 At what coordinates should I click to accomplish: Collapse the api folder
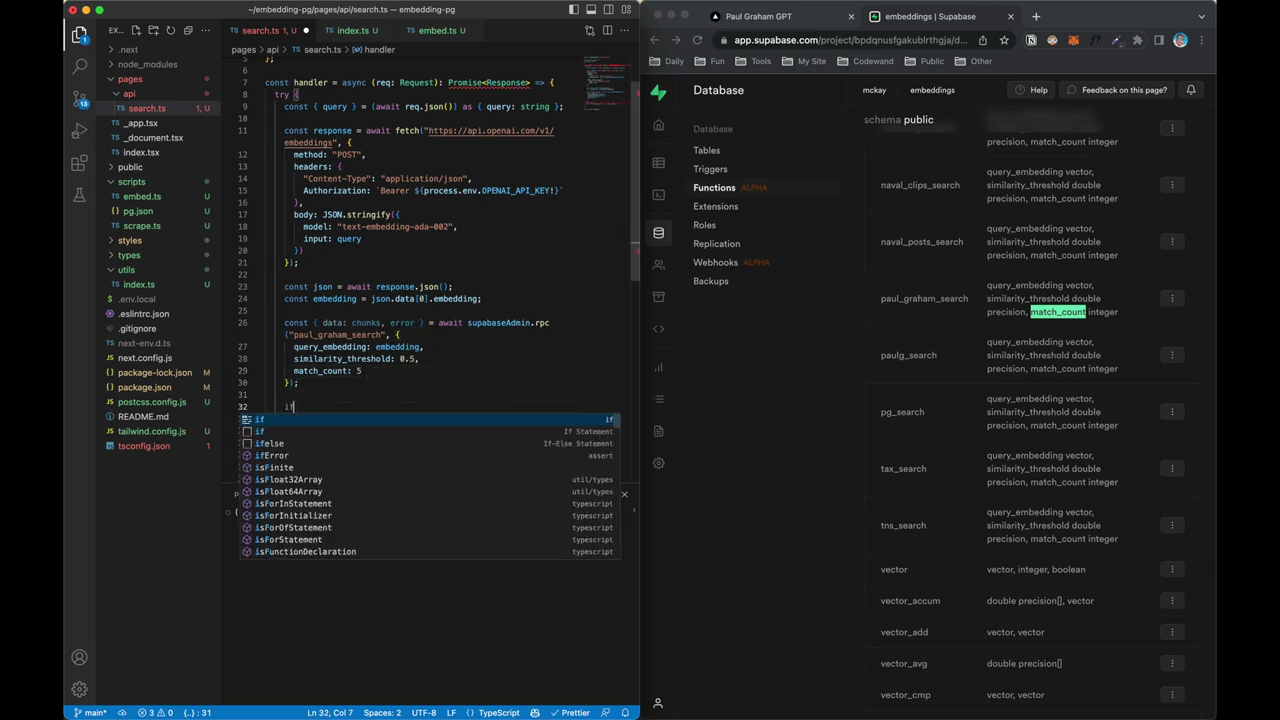[x=129, y=94]
